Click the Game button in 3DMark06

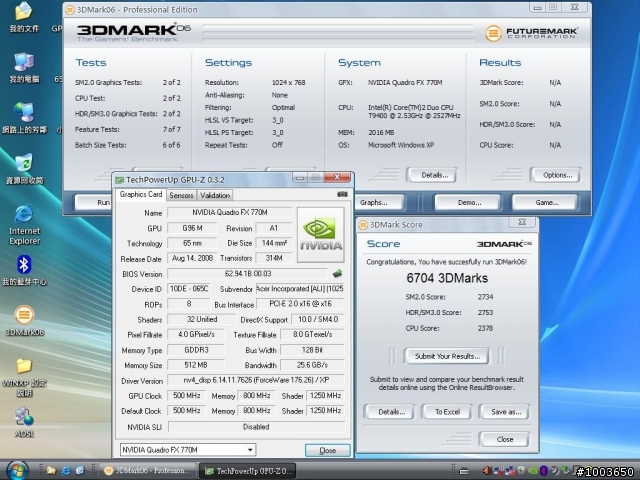(546, 202)
